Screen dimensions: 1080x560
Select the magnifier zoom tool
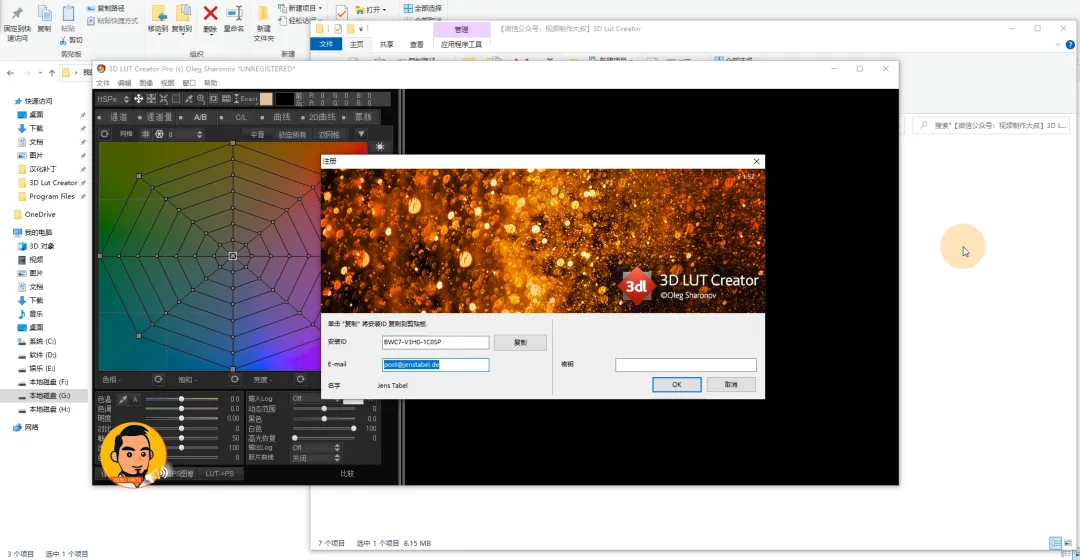(200, 98)
